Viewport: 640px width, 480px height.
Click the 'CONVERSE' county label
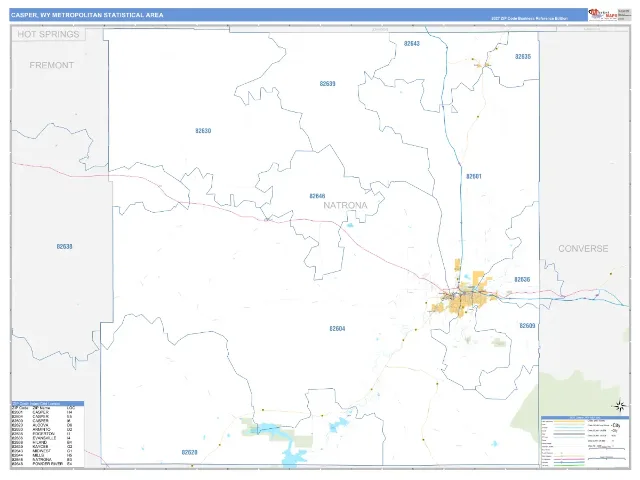(583, 249)
